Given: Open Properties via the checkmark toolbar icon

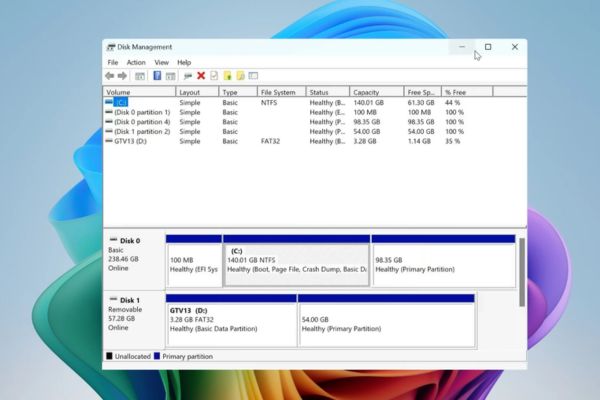Looking at the screenshot, I should coord(214,75).
